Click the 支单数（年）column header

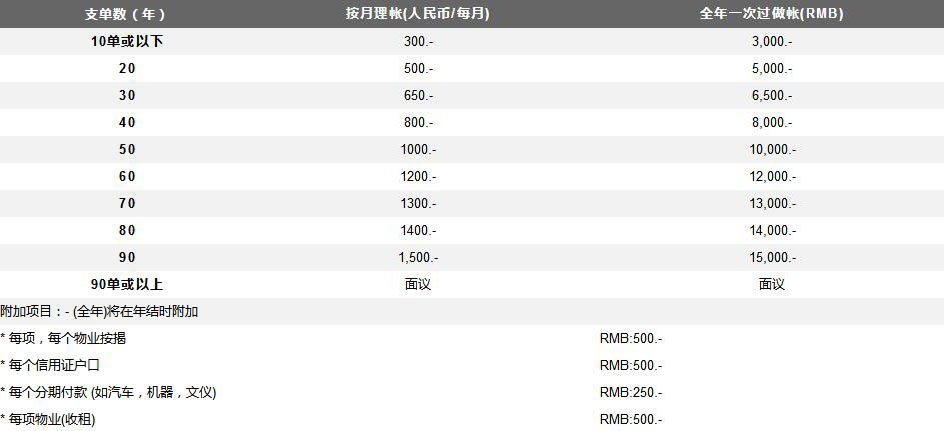click(x=126, y=14)
